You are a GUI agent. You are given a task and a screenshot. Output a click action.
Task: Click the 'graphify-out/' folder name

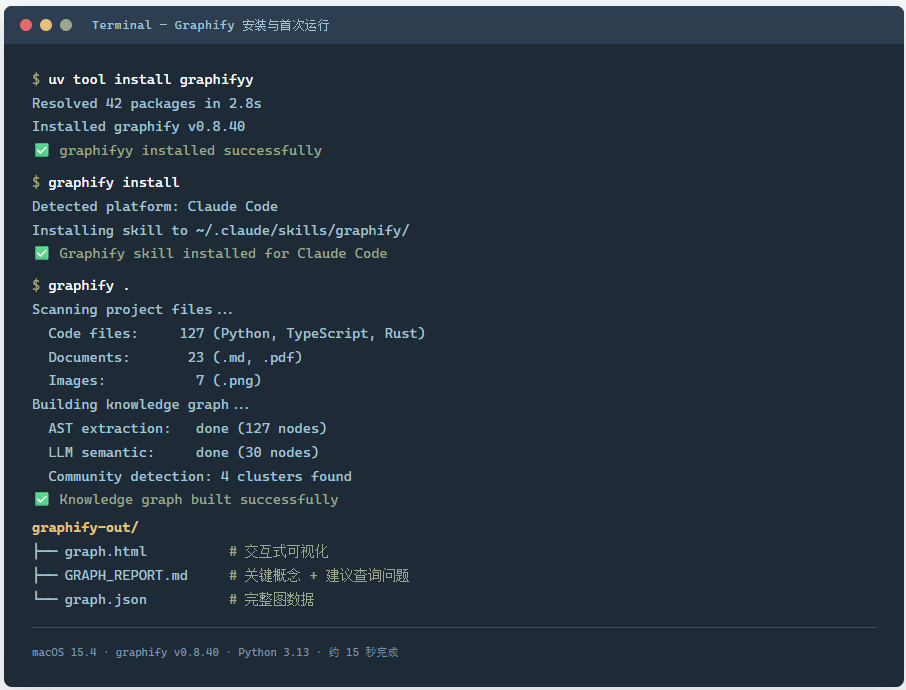point(85,528)
